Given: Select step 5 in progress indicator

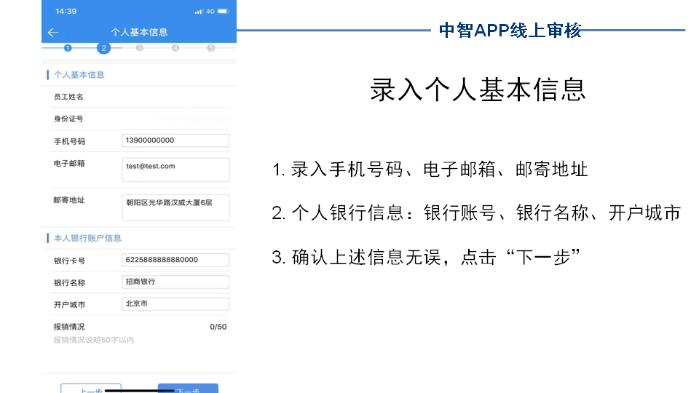Looking at the screenshot, I should (x=211, y=48).
